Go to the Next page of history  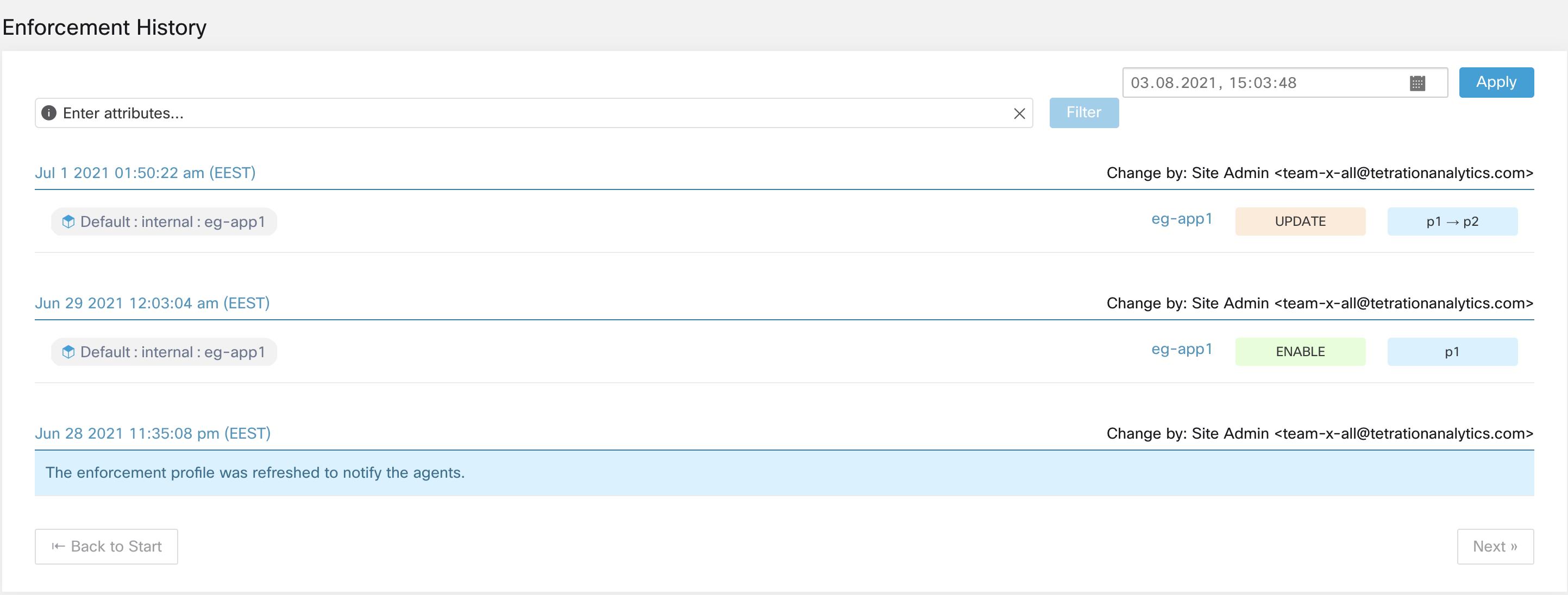[x=1495, y=546]
